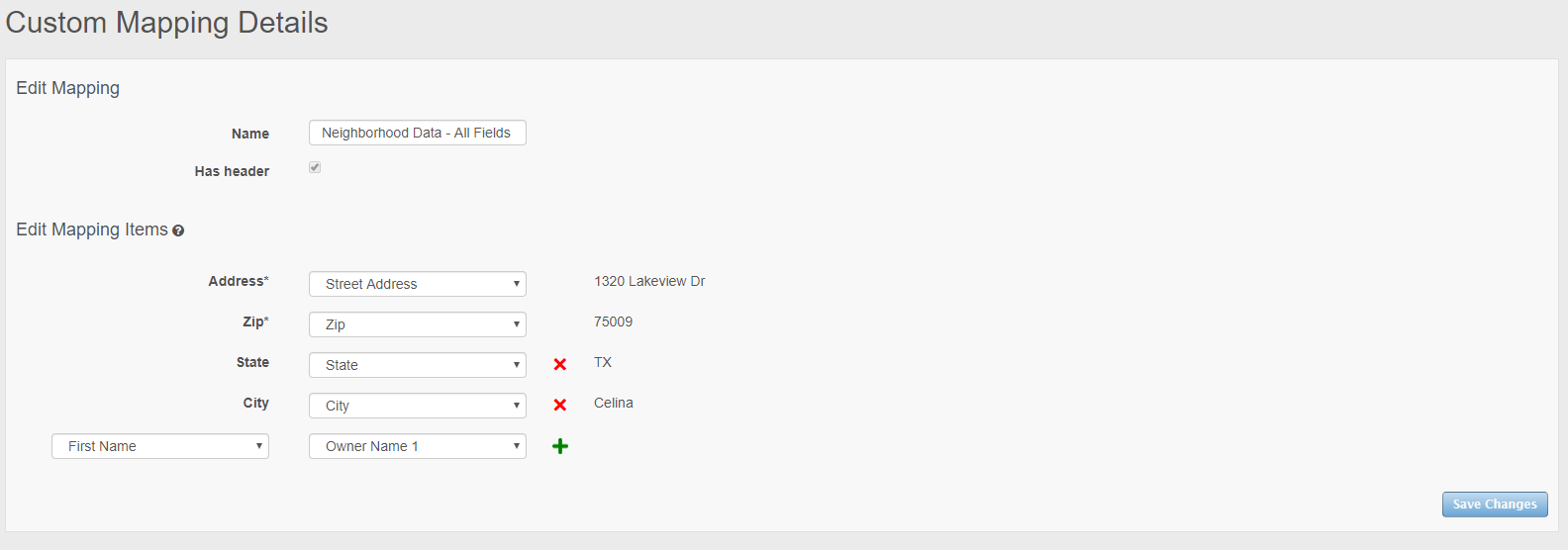Click the TX sample state value
Image resolution: width=1568 pixels, height=550 pixels.
pyautogui.click(x=603, y=362)
